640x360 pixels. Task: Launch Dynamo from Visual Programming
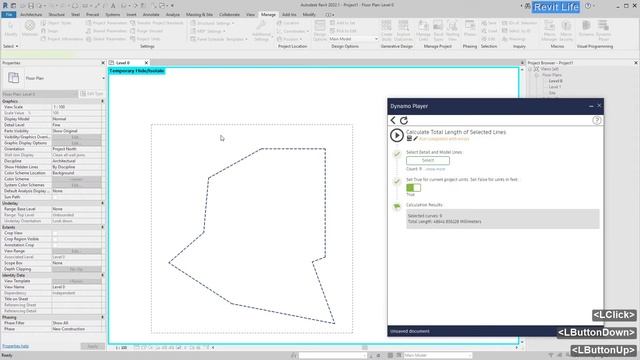tap(586, 29)
